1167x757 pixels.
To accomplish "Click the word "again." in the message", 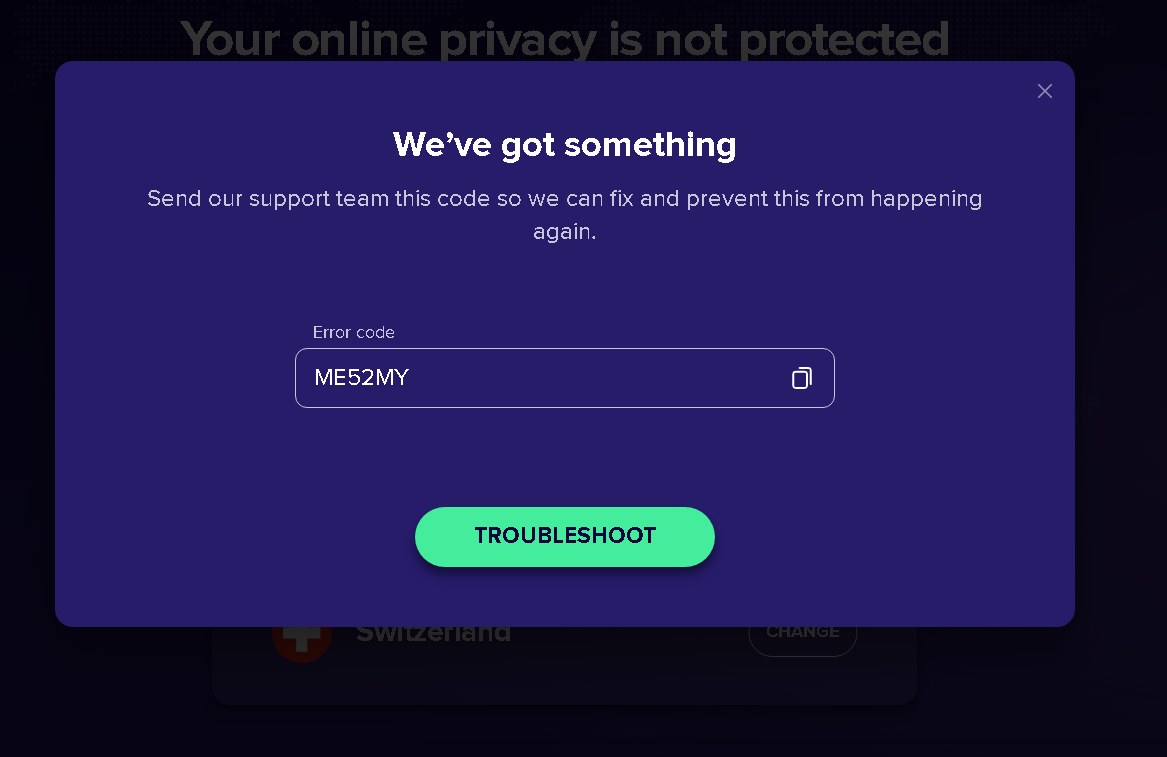I will (564, 232).
